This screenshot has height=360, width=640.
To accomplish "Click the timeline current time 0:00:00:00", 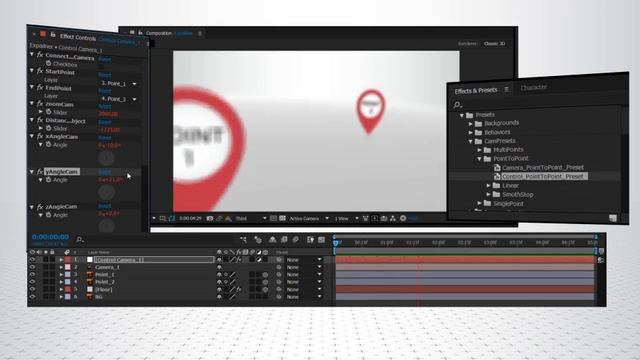I will [50, 237].
